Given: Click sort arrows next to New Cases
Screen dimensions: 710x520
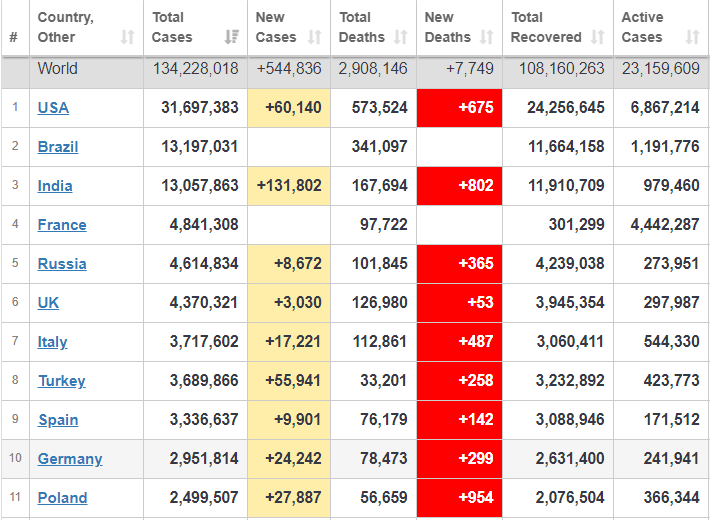Looking at the screenshot, I should [x=314, y=37].
